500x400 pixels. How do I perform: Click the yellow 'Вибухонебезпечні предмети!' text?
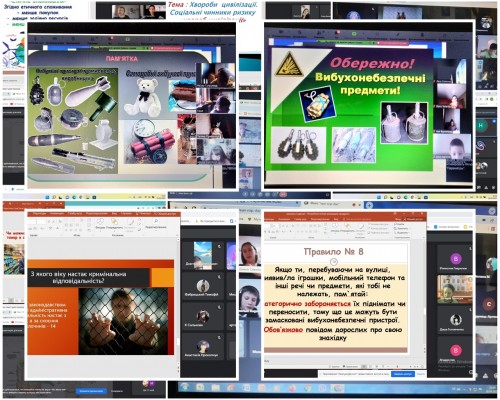tap(370, 83)
